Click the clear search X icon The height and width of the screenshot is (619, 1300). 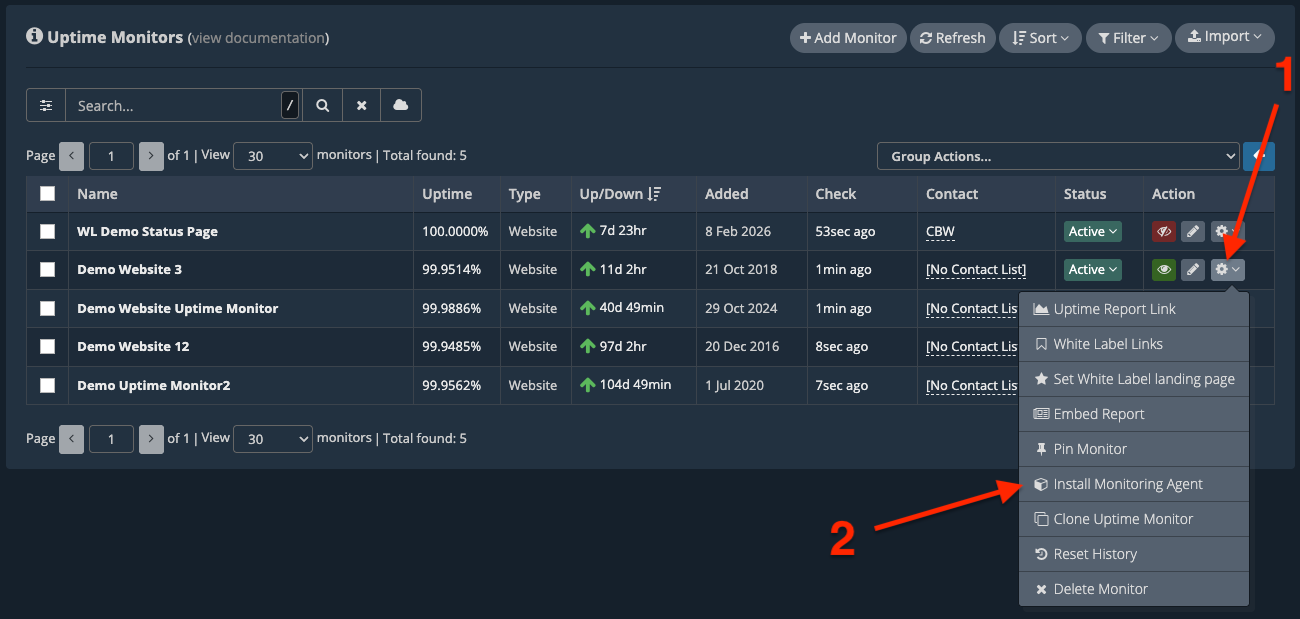(362, 105)
